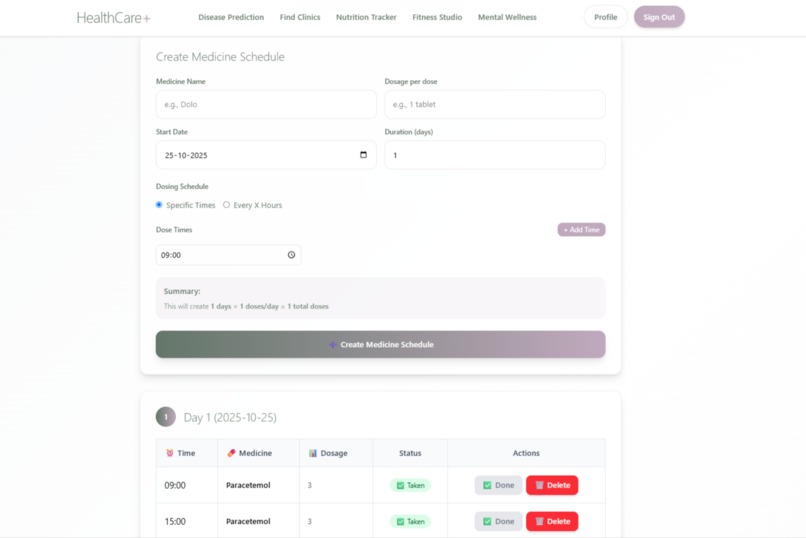Click the Day 1 (2025-10-25) heading
This screenshot has height=538, width=806.
tap(230, 417)
